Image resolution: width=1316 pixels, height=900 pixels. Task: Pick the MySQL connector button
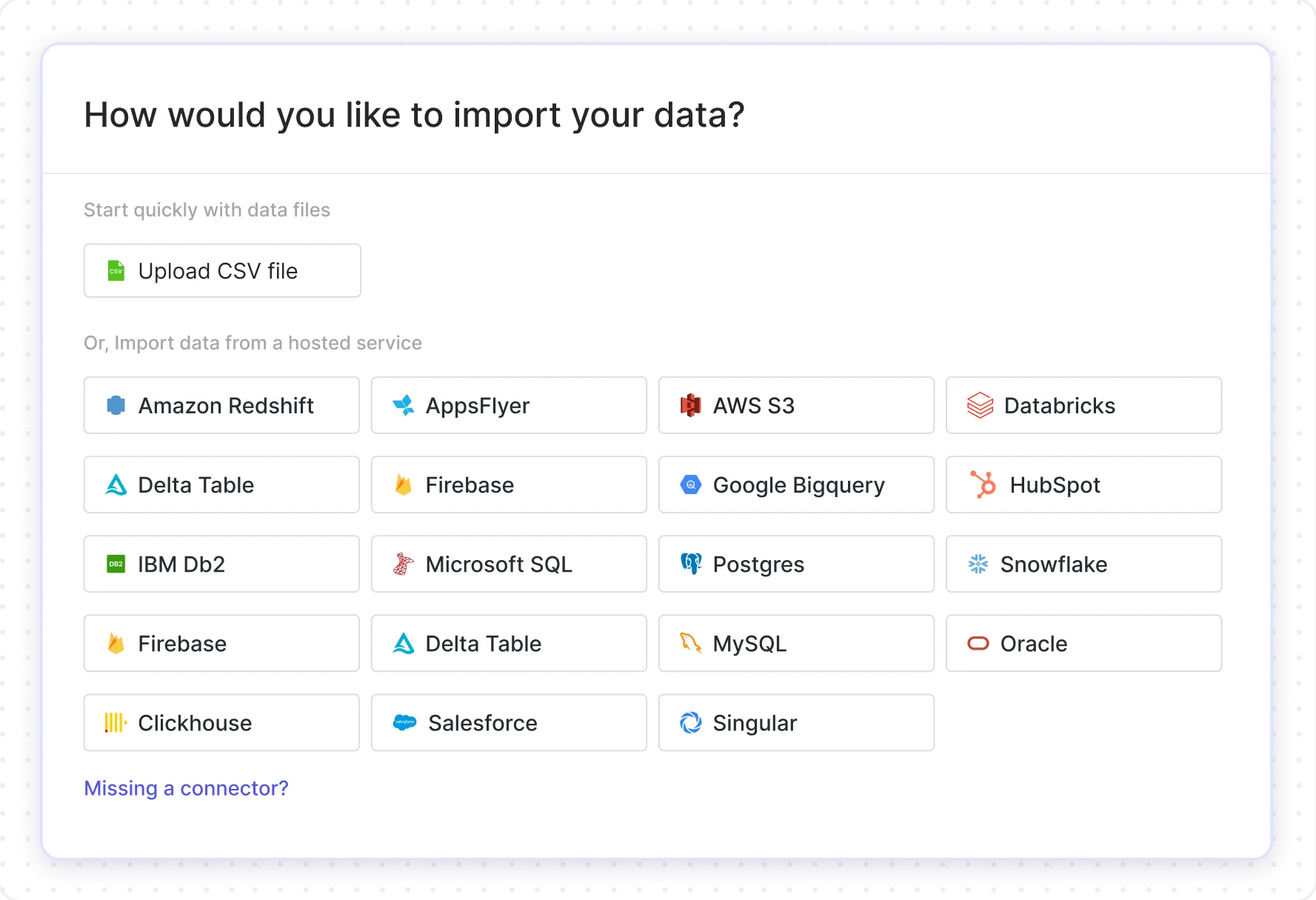pos(796,643)
